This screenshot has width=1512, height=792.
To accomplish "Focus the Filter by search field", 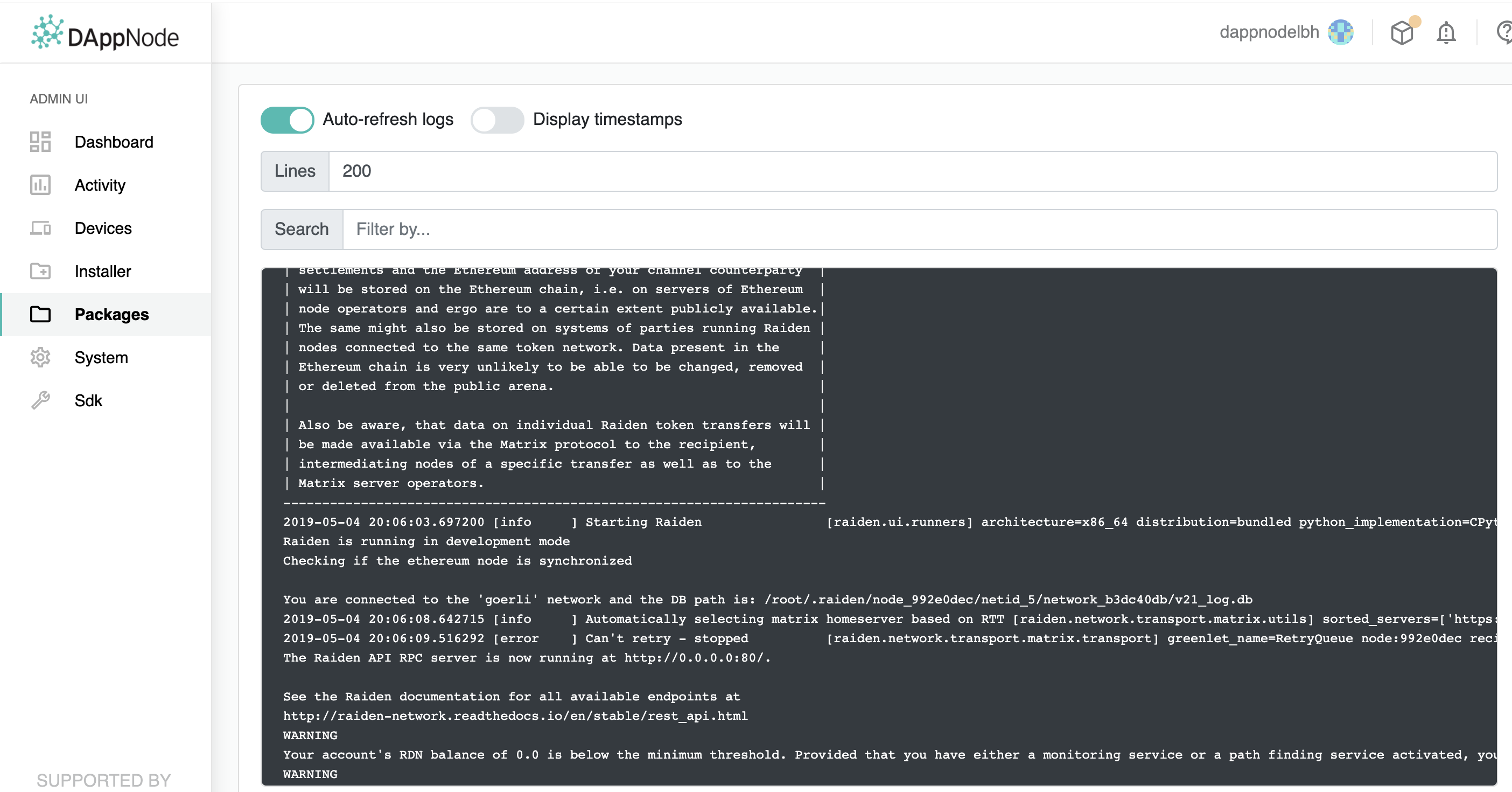I will 919,229.
